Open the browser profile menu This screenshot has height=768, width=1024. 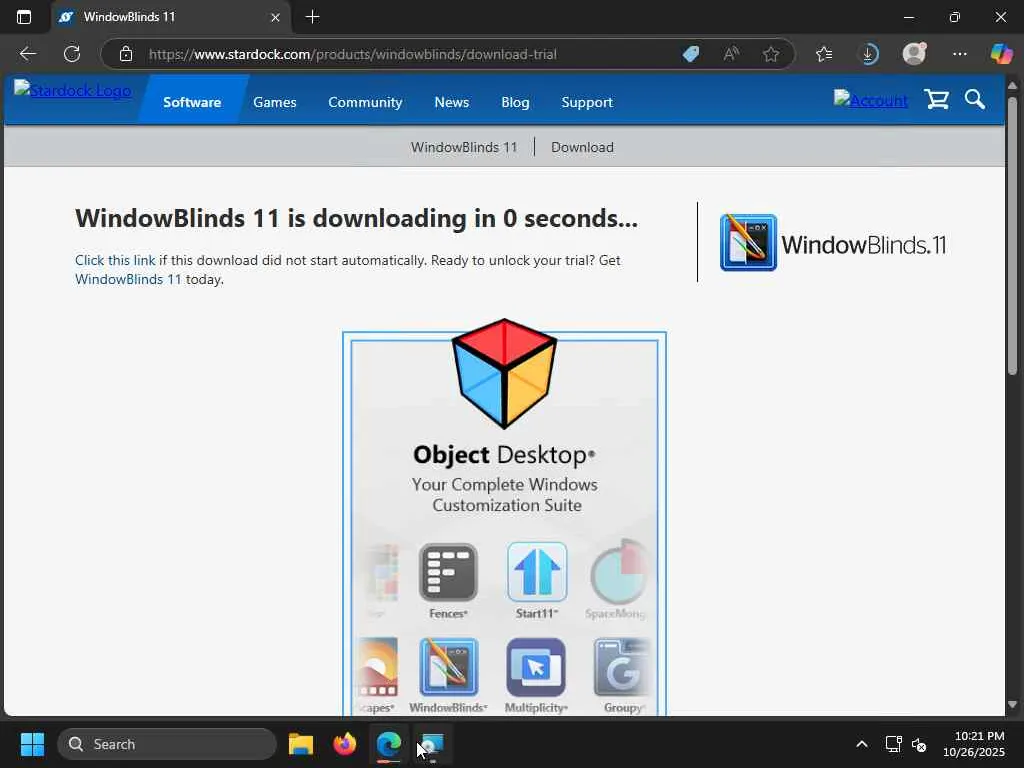914,54
